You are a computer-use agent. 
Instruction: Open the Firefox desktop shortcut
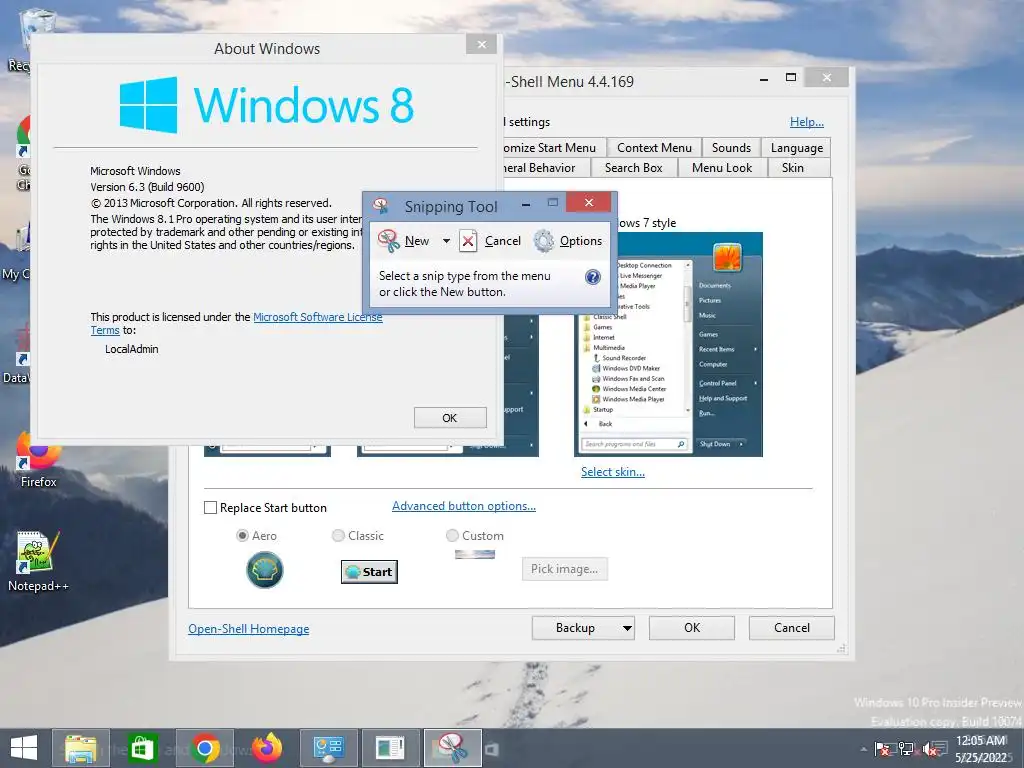click(39, 459)
